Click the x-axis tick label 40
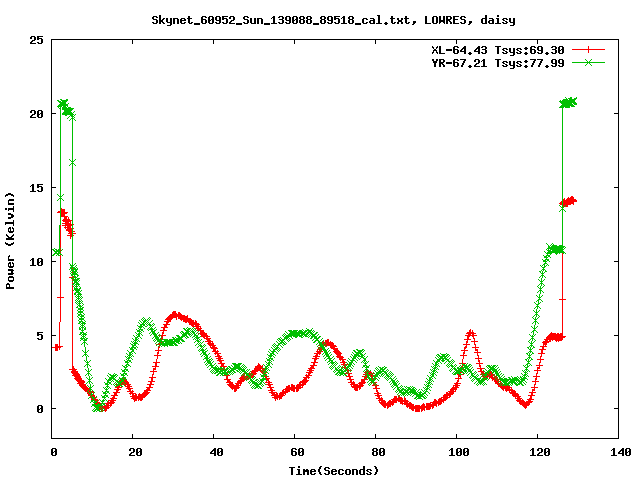 click(x=214, y=452)
